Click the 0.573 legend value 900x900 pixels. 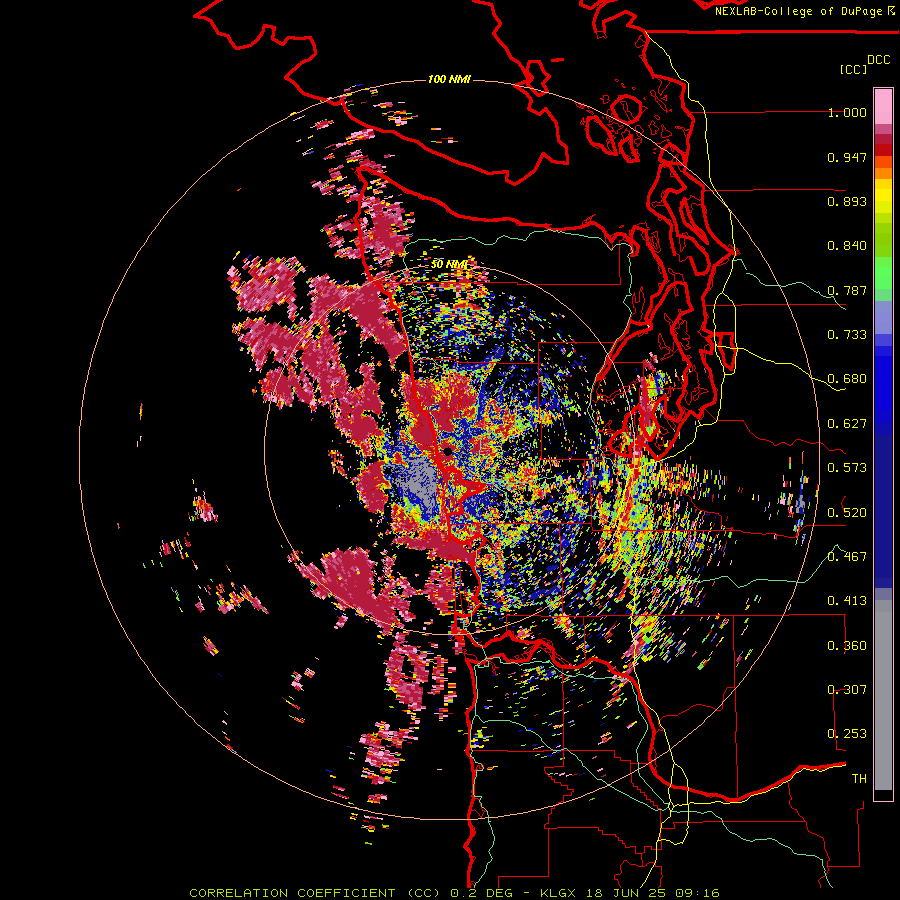pyautogui.click(x=847, y=468)
